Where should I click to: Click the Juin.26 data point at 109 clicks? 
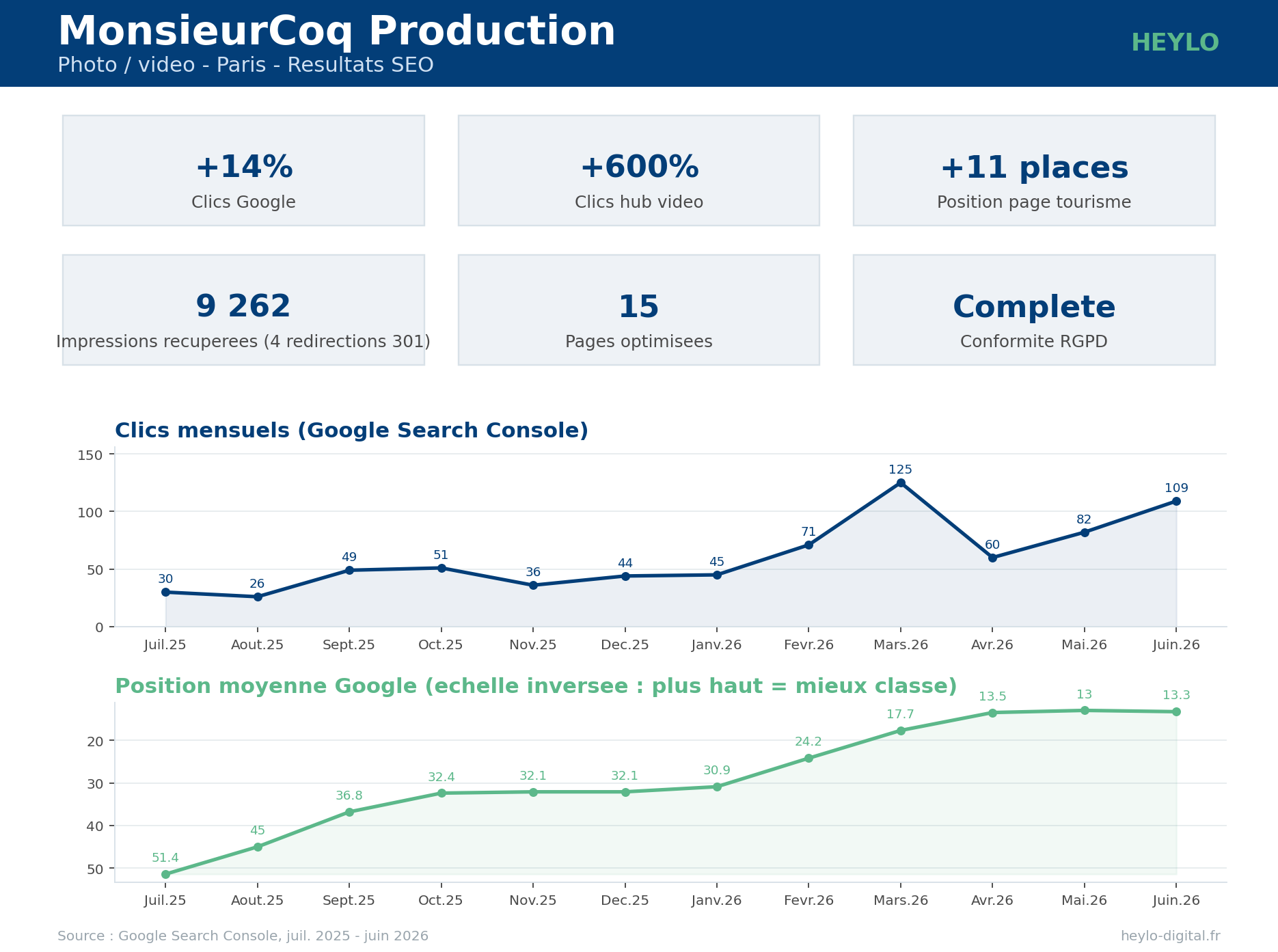1176,501
